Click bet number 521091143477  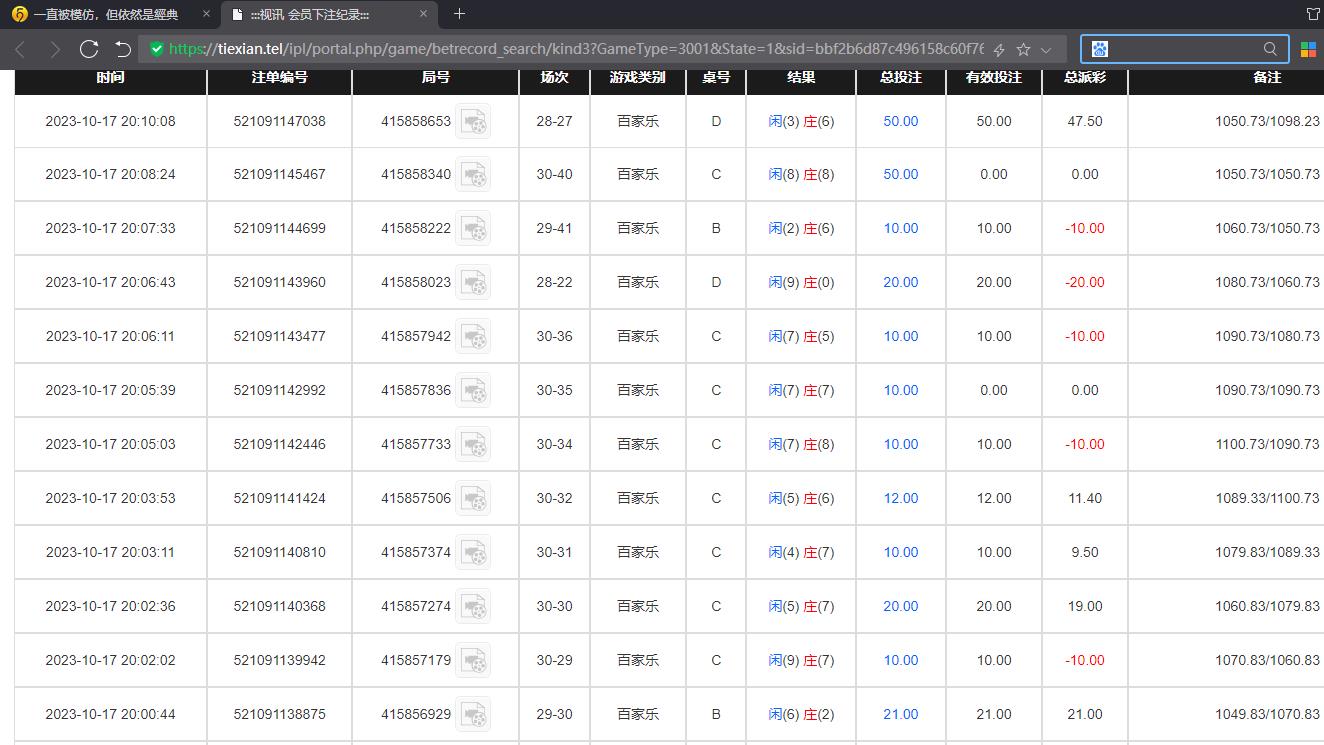coord(279,336)
